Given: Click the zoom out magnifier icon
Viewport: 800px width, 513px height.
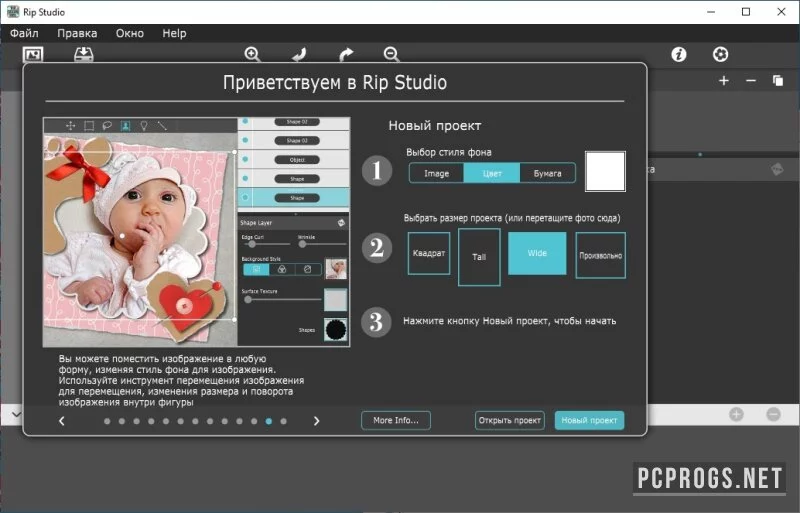Looking at the screenshot, I should pyautogui.click(x=391, y=54).
